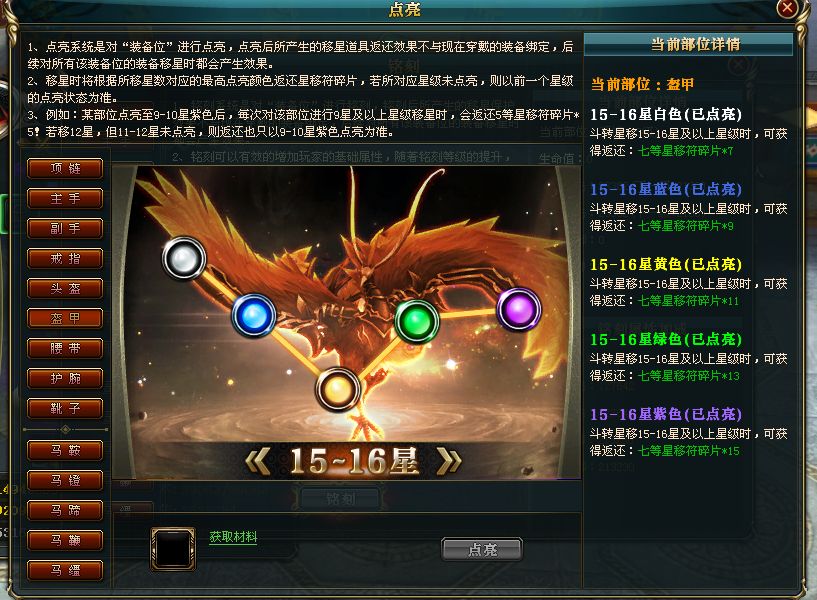
Task: Select the blue star orb
Action: 254,316
